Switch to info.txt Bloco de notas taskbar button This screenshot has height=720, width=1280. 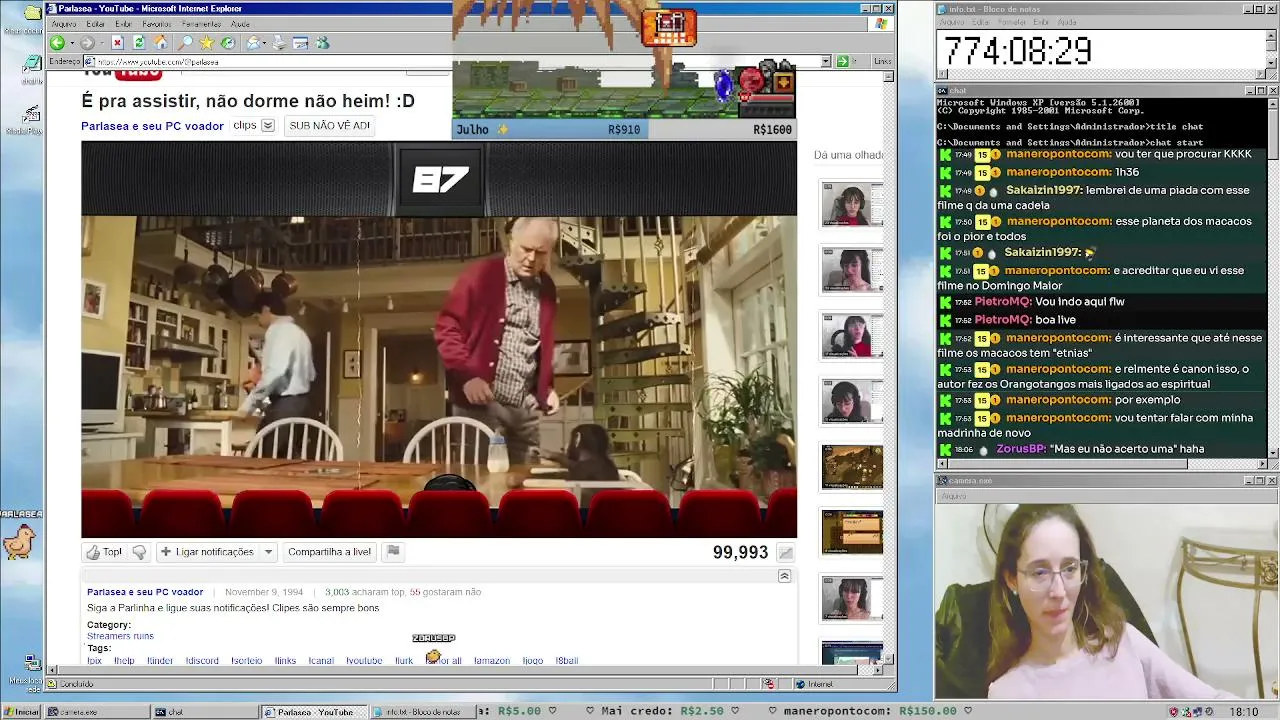(424, 712)
